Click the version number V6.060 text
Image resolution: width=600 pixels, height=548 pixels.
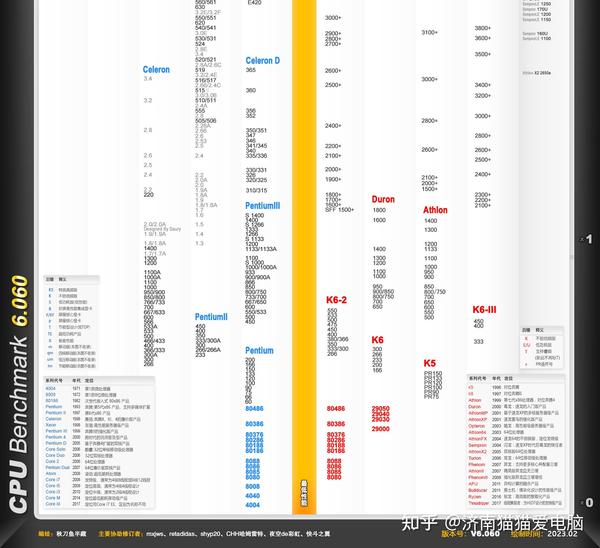tap(485, 534)
